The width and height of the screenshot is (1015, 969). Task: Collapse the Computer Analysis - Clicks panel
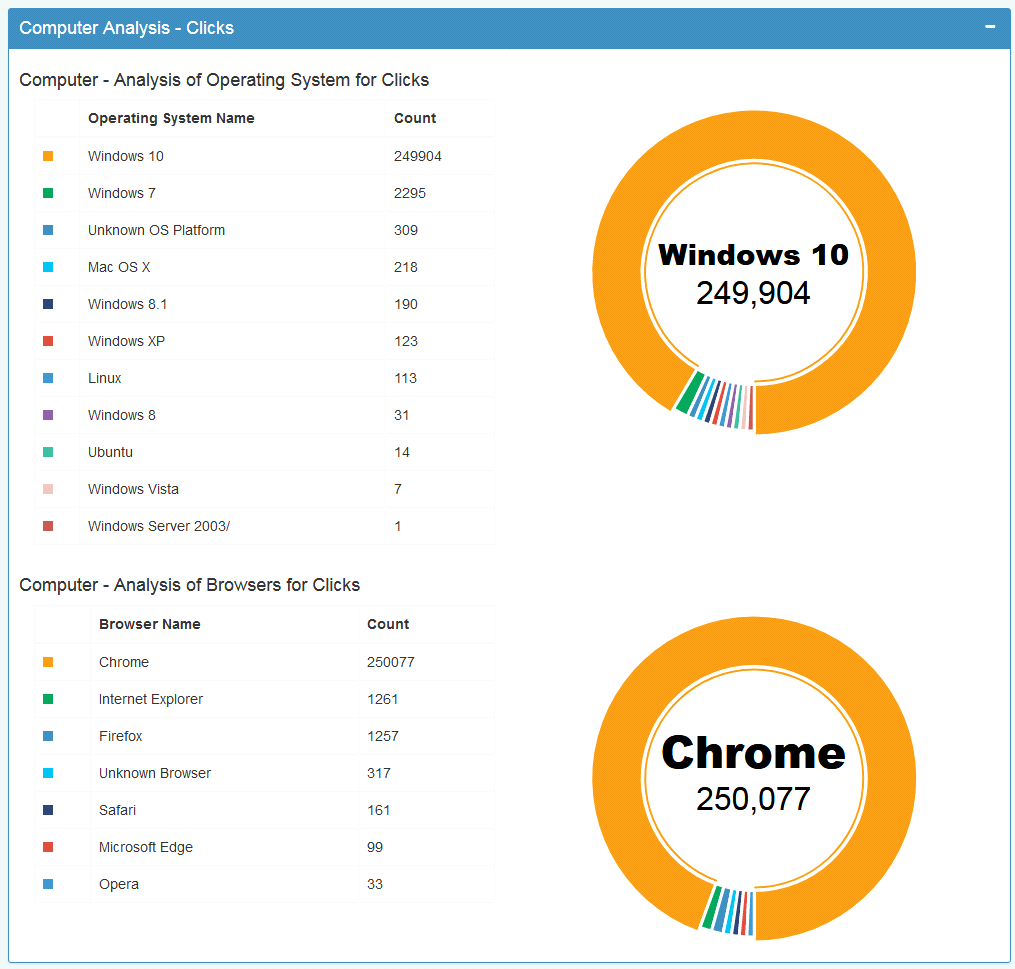coord(990,27)
